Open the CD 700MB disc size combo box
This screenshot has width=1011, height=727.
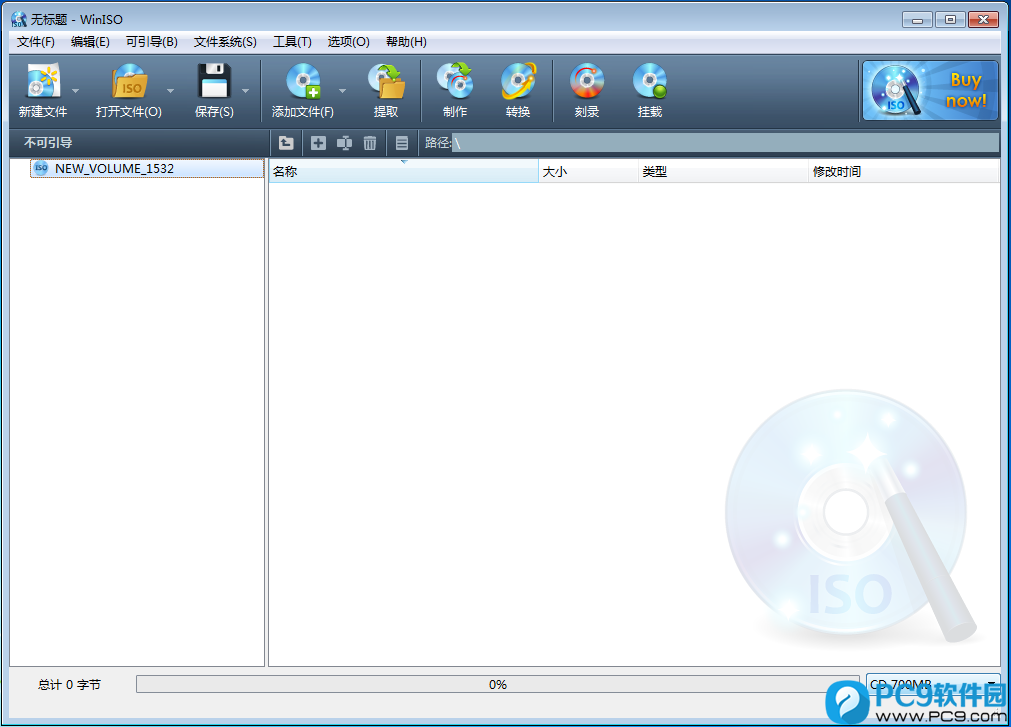pyautogui.click(x=933, y=684)
